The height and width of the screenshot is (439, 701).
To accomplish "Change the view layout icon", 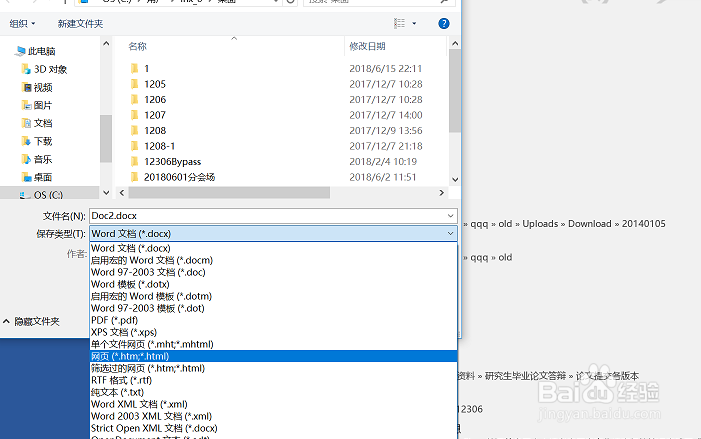I will (x=399, y=23).
